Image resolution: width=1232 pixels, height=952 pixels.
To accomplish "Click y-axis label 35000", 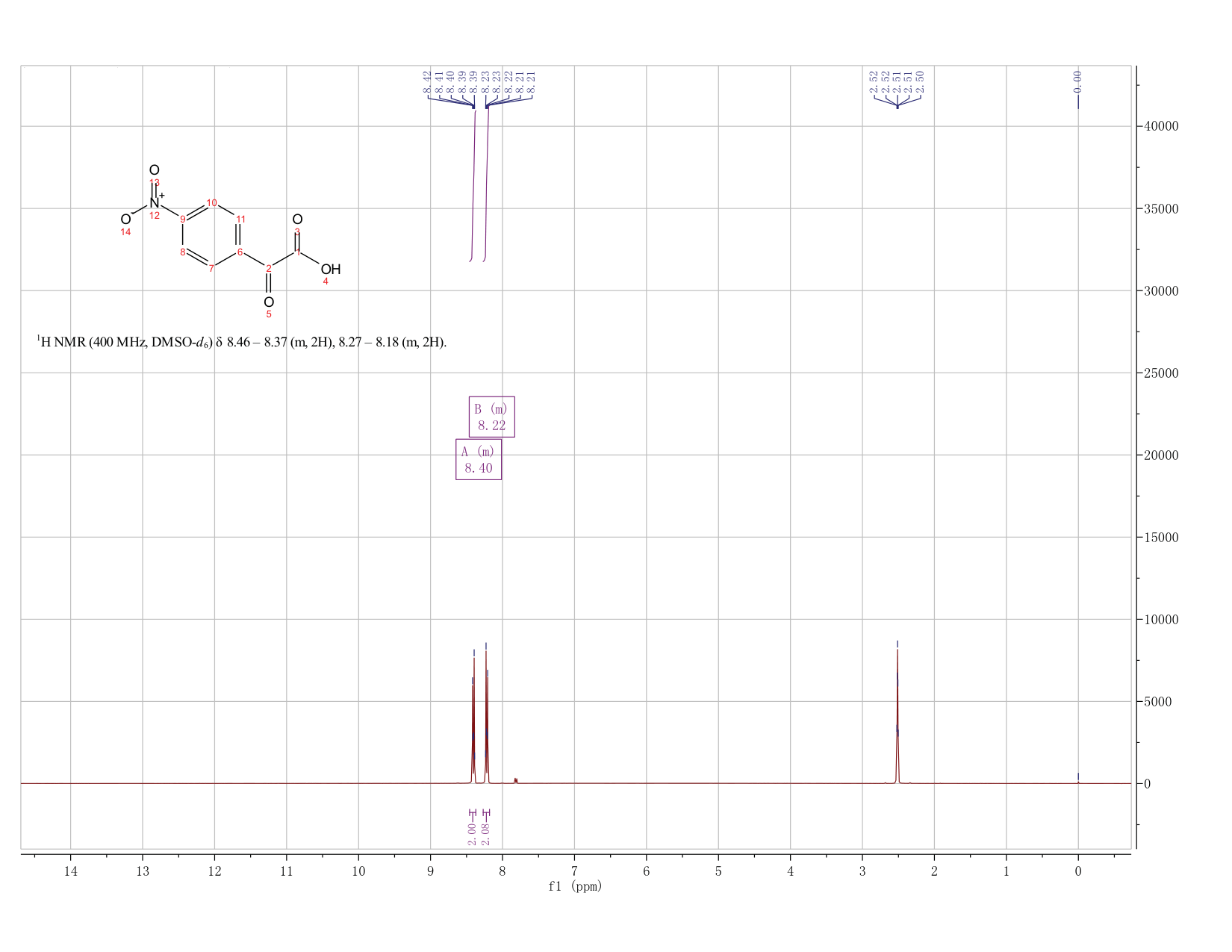I will click(1161, 208).
